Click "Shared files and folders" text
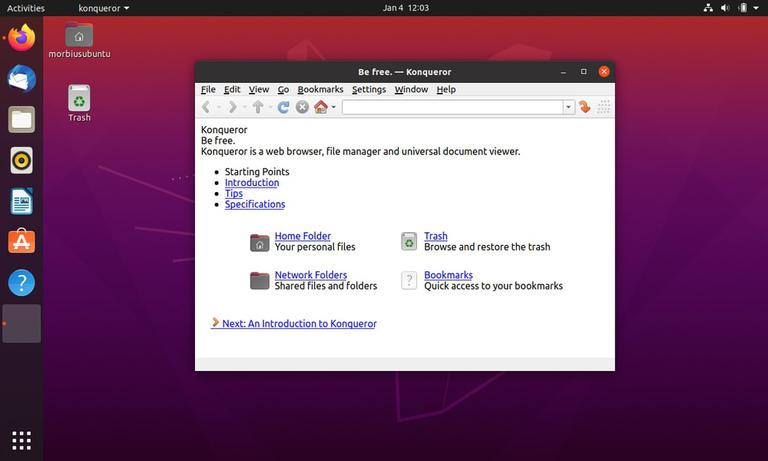 click(x=326, y=286)
